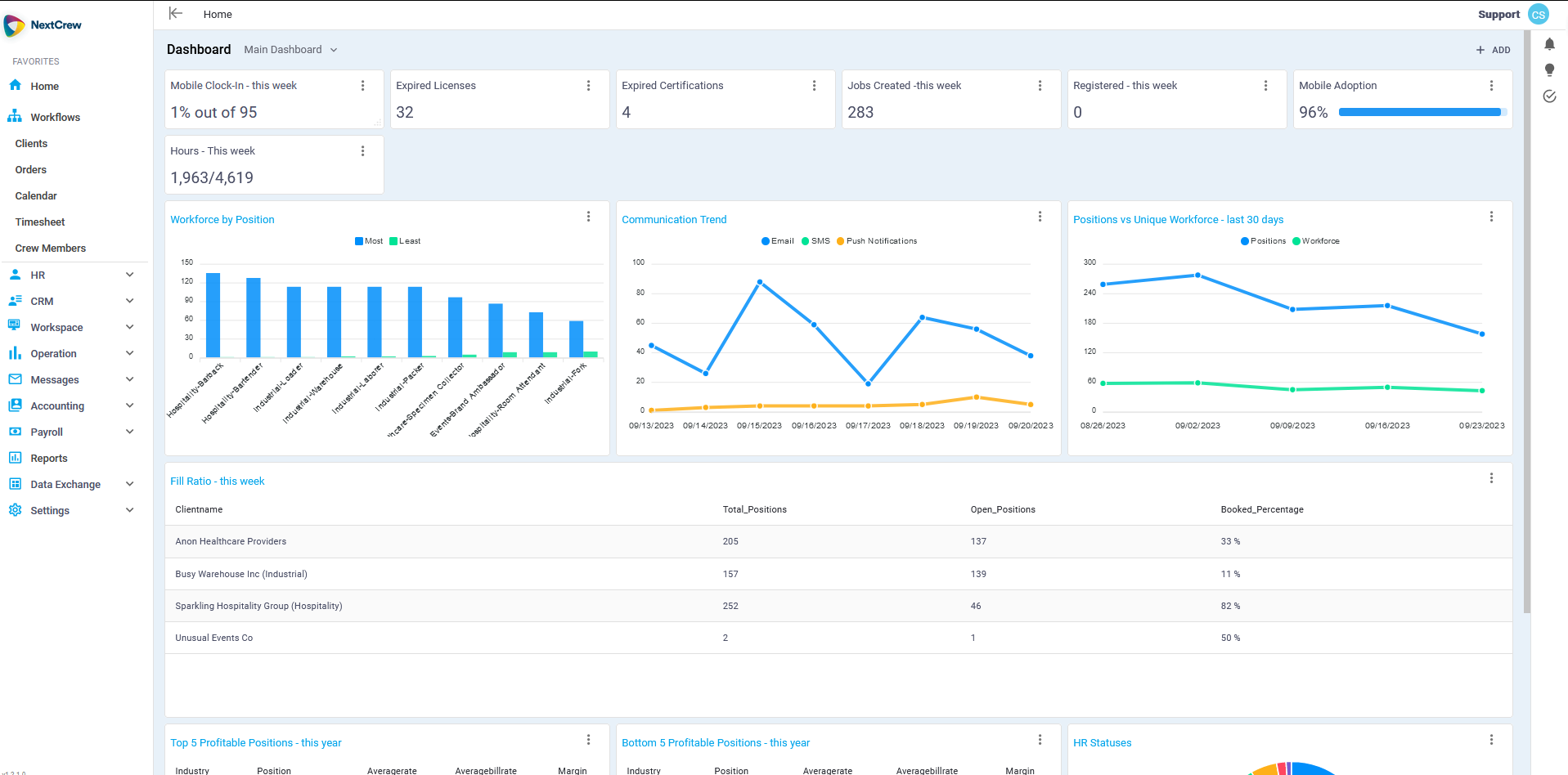
Task: Click the Messages envelope icon
Action: [x=15, y=379]
